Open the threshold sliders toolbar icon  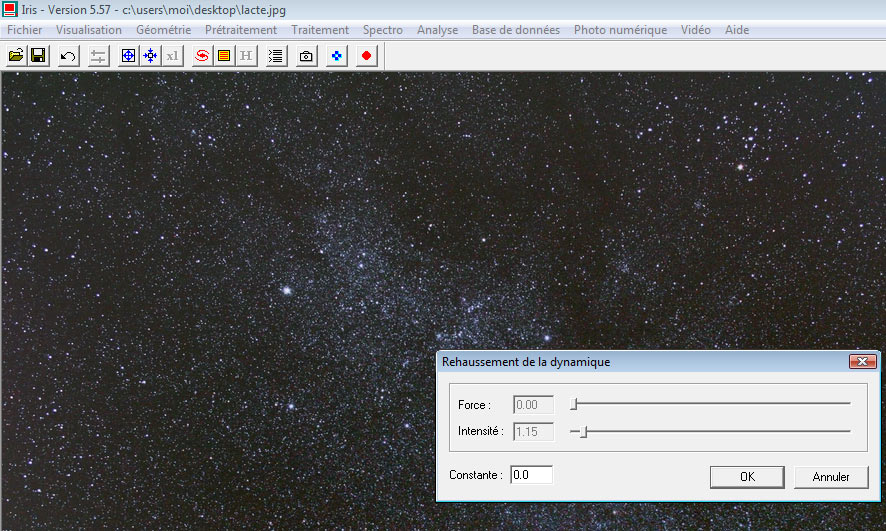(98, 55)
